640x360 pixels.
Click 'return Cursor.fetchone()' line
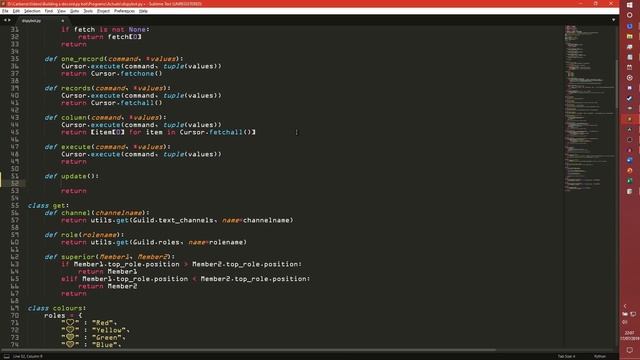[x=112, y=73]
